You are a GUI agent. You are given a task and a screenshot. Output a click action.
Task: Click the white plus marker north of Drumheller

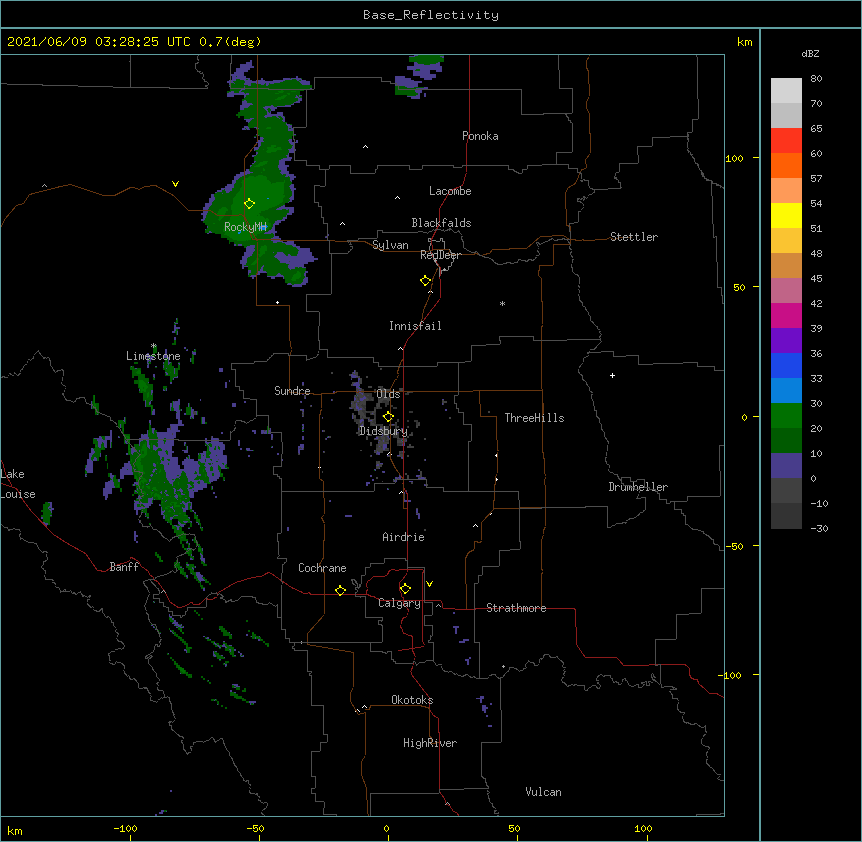(612, 375)
